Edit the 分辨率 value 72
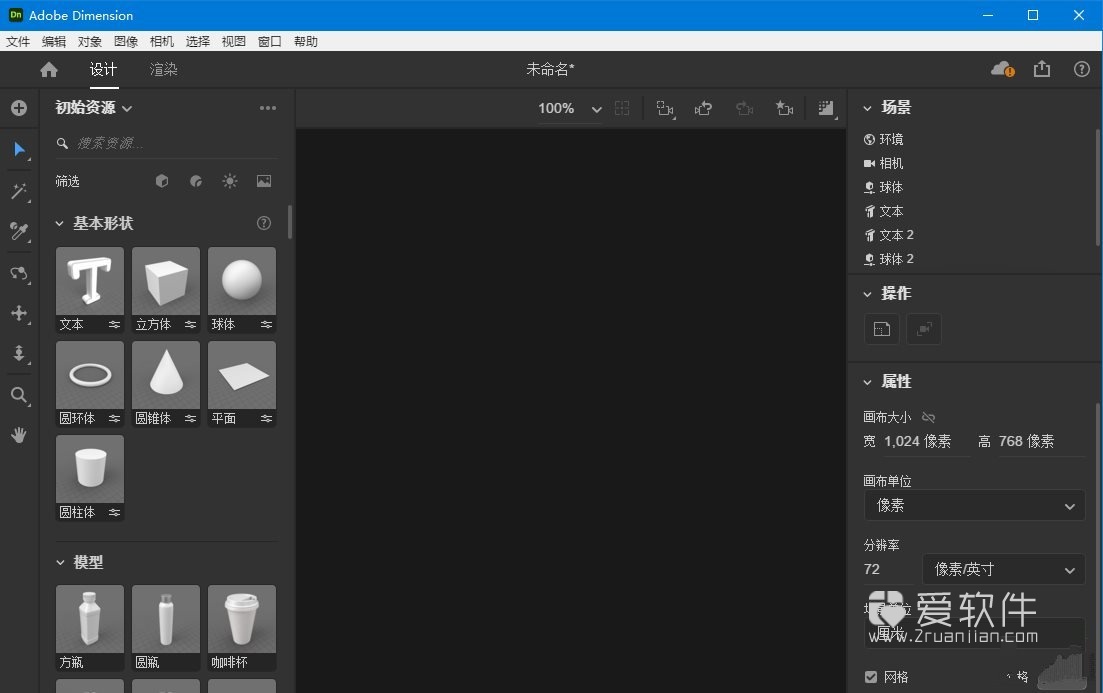Viewport: 1103px width, 693px height. pyautogui.click(x=890, y=569)
